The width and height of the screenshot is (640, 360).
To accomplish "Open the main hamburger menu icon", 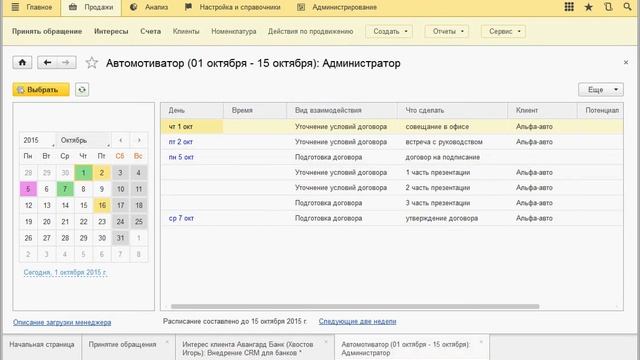I will (x=15, y=7).
